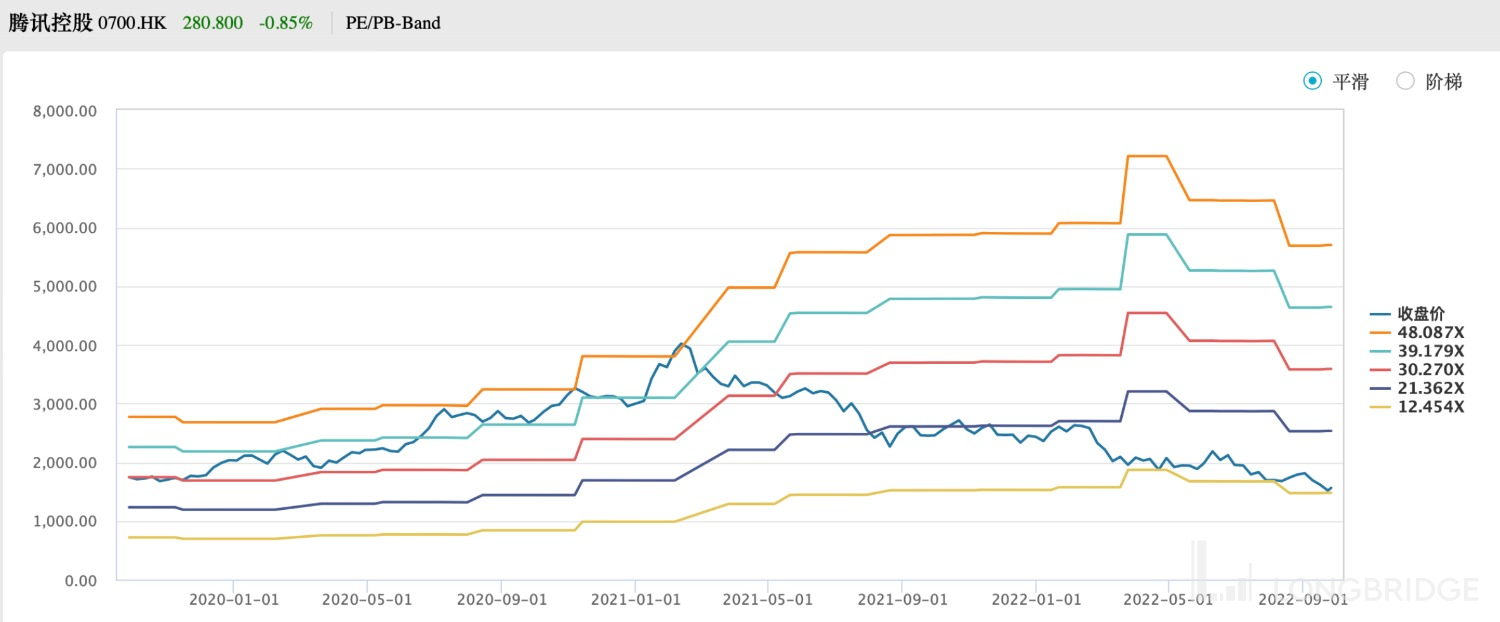Click the 8,000.00 y-axis label
Viewport: 1500px width, 622px height.
[65, 111]
